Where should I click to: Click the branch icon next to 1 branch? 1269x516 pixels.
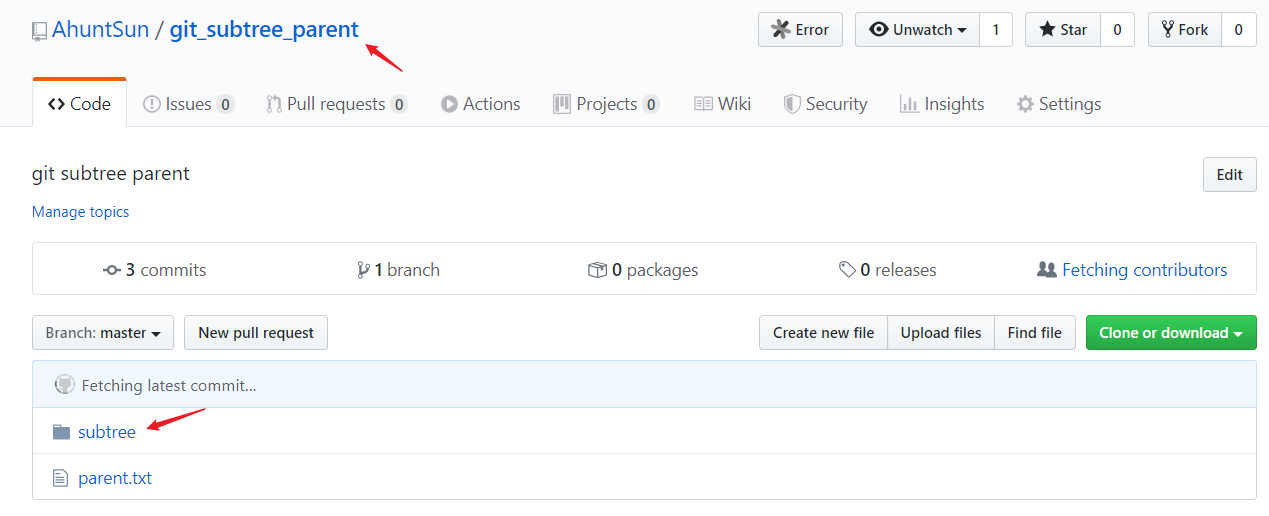(363, 270)
